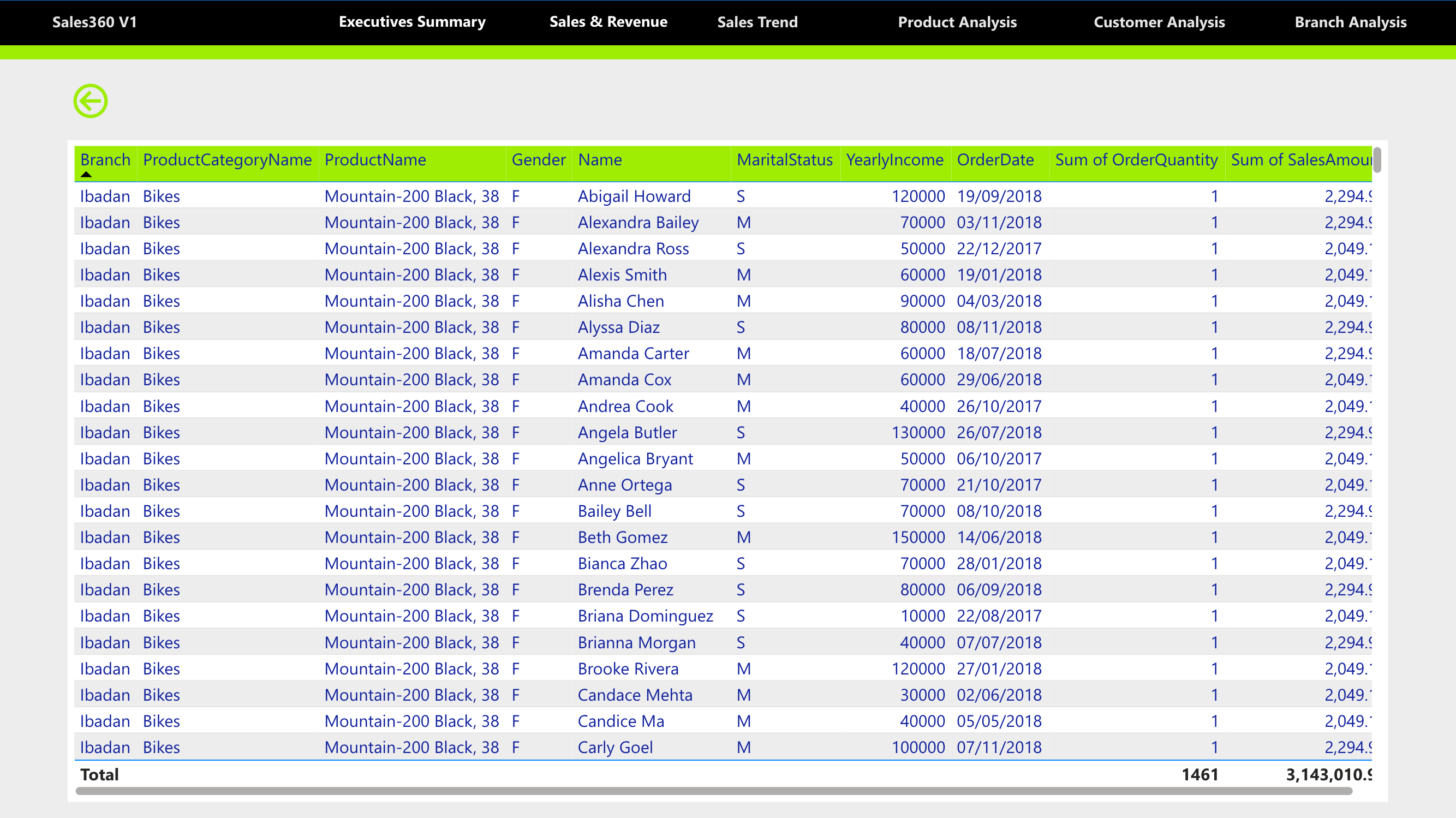Sort by Sum of OrderQuantity header
Viewport: 1456px width, 818px height.
click(1136, 160)
